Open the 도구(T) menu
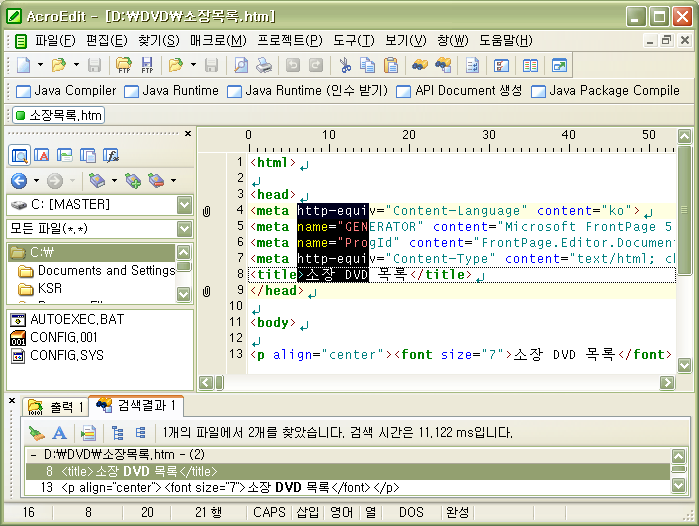Screen dimensions: 699x526 354,41
